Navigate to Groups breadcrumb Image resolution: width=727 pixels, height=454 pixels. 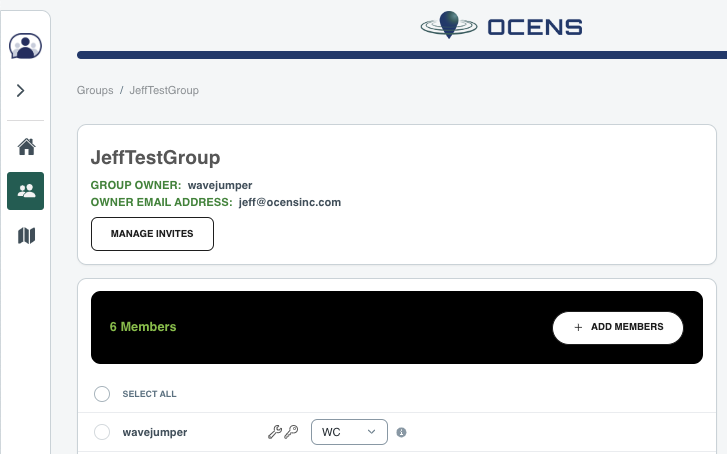(95, 90)
